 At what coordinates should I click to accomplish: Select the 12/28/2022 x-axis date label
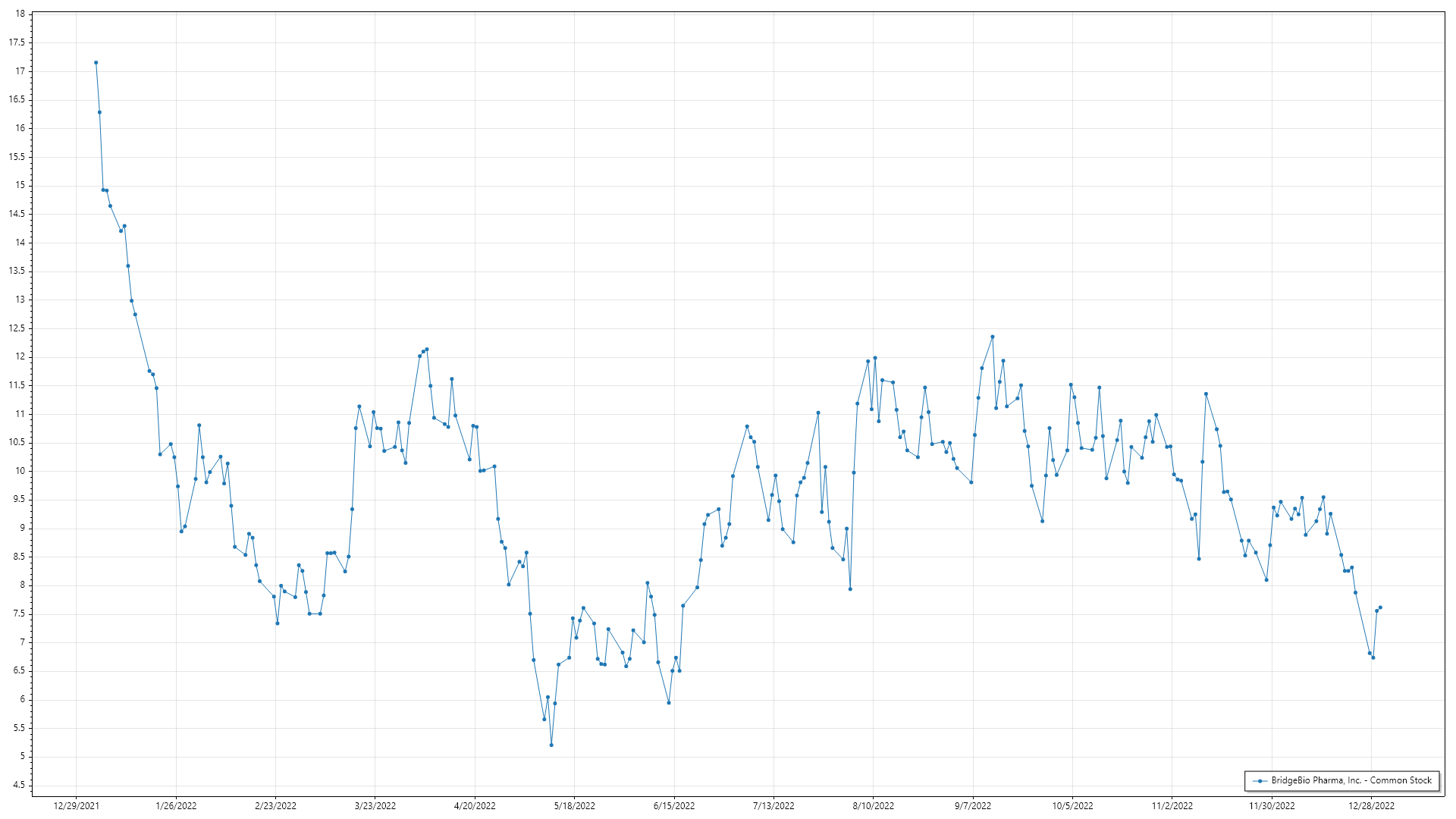pos(1371,806)
